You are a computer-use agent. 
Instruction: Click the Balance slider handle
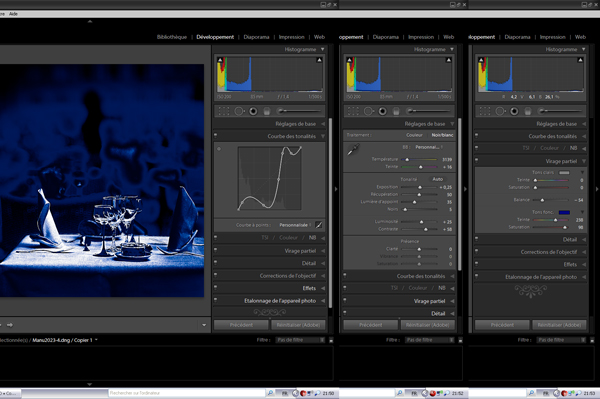click(542, 200)
